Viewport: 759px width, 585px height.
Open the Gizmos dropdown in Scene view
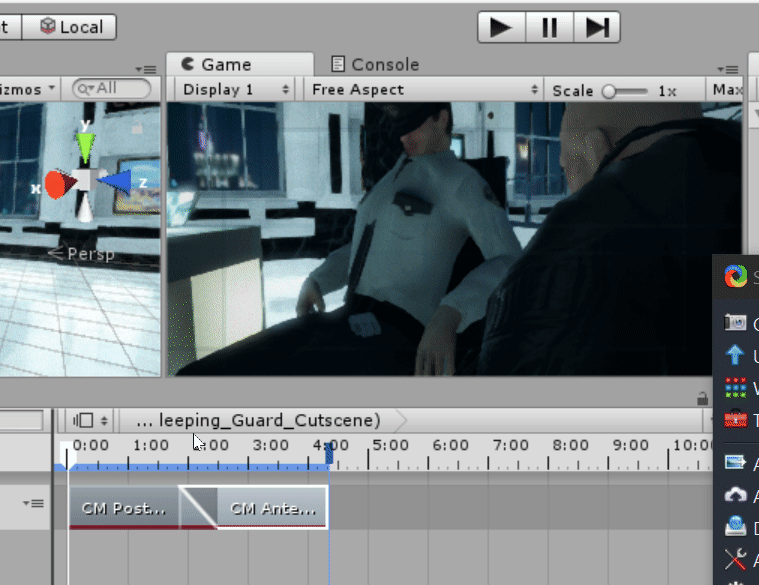point(28,89)
